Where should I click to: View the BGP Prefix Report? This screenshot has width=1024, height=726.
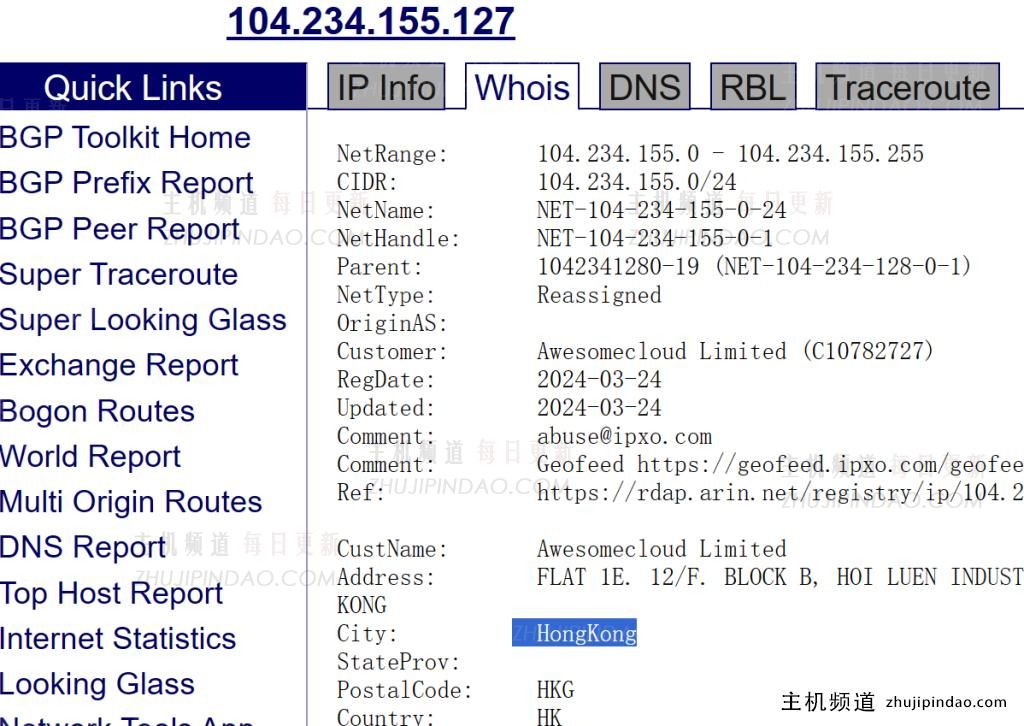127,183
